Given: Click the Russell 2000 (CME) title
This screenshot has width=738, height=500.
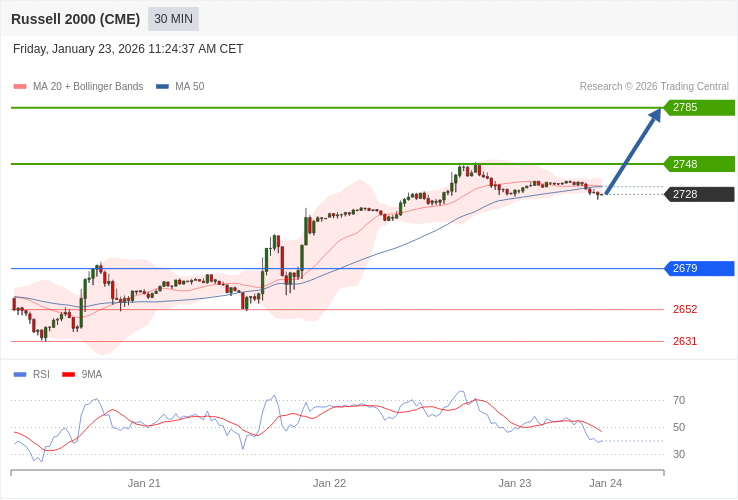Looking at the screenshot, I should [75, 19].
